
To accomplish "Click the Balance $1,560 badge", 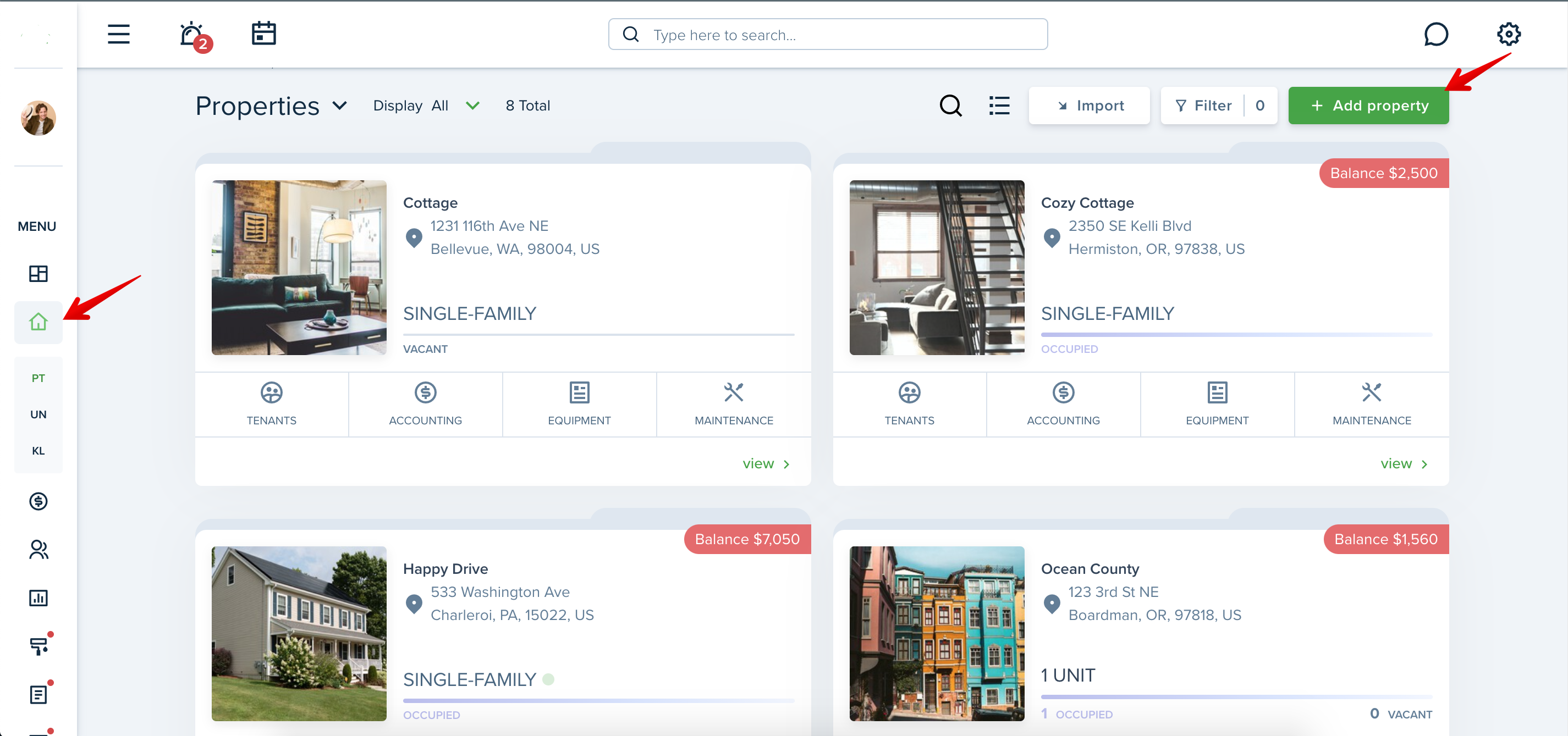I will (1385, 540).
